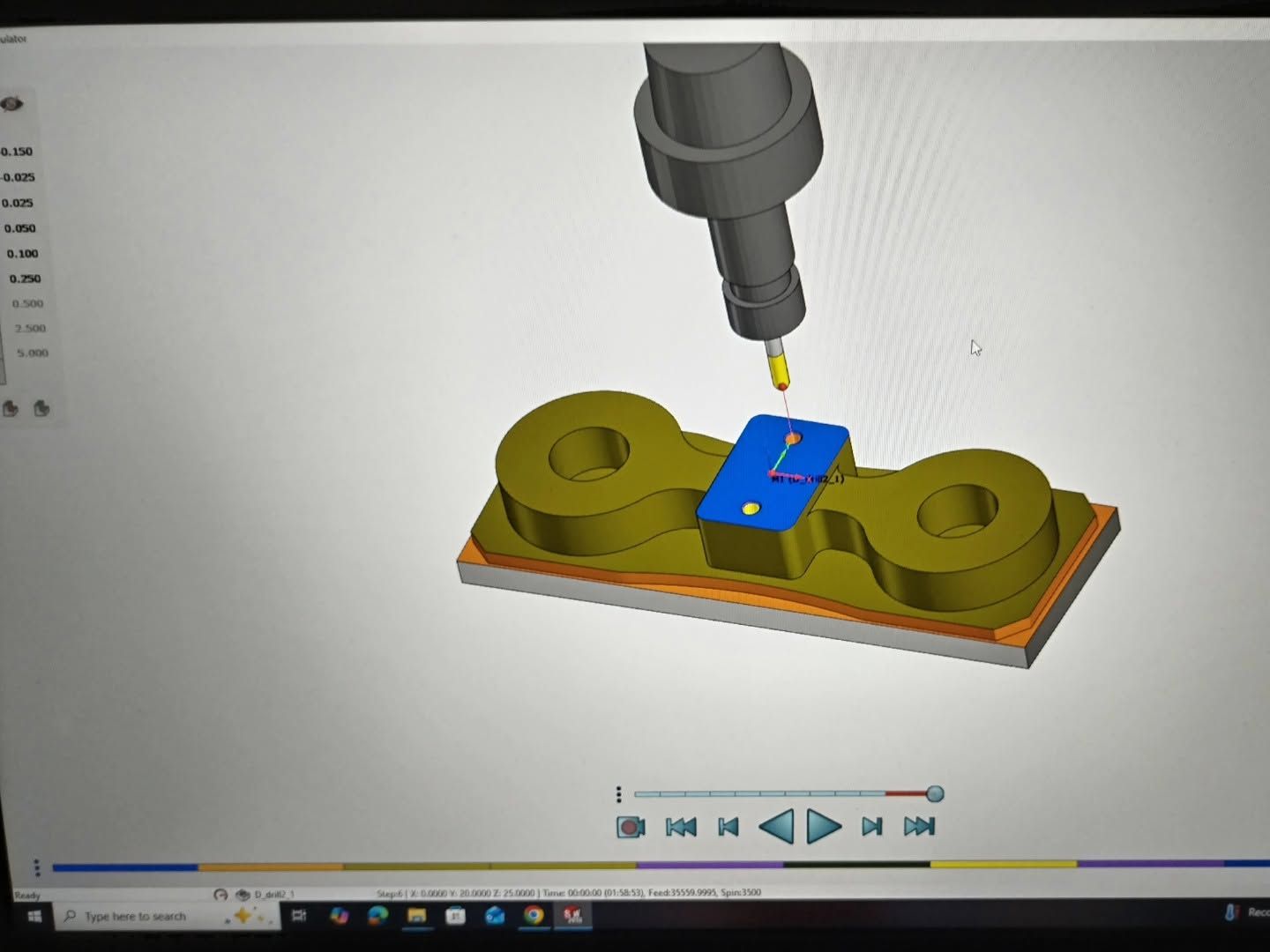The image size is (1270, 952).
Task: Play the simulation forward
Action: [824, 827]
